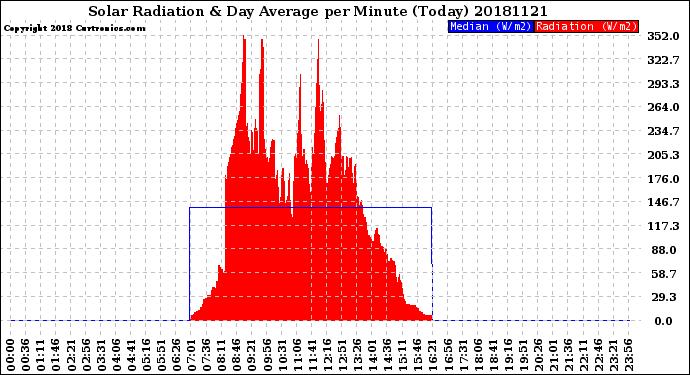The height and width of the screenshot is (375, 690).
Task: Click the x-axis time label '14:36'
Action: click(387, 355)
